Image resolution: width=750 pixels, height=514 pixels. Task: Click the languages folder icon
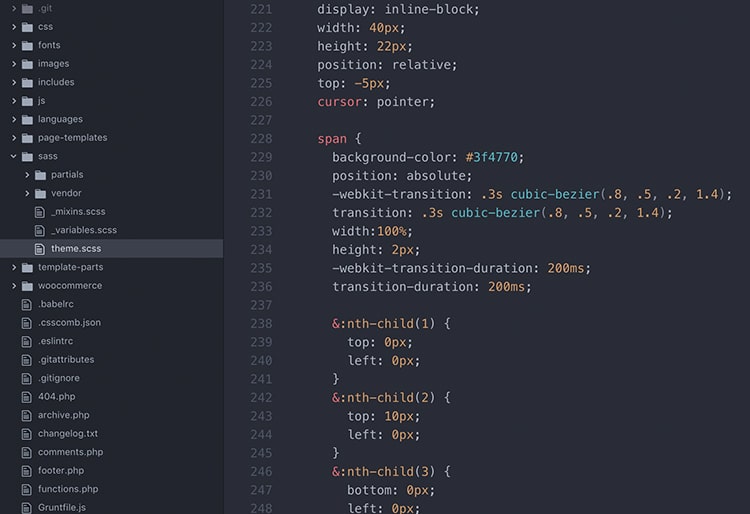tap(27, 119)
